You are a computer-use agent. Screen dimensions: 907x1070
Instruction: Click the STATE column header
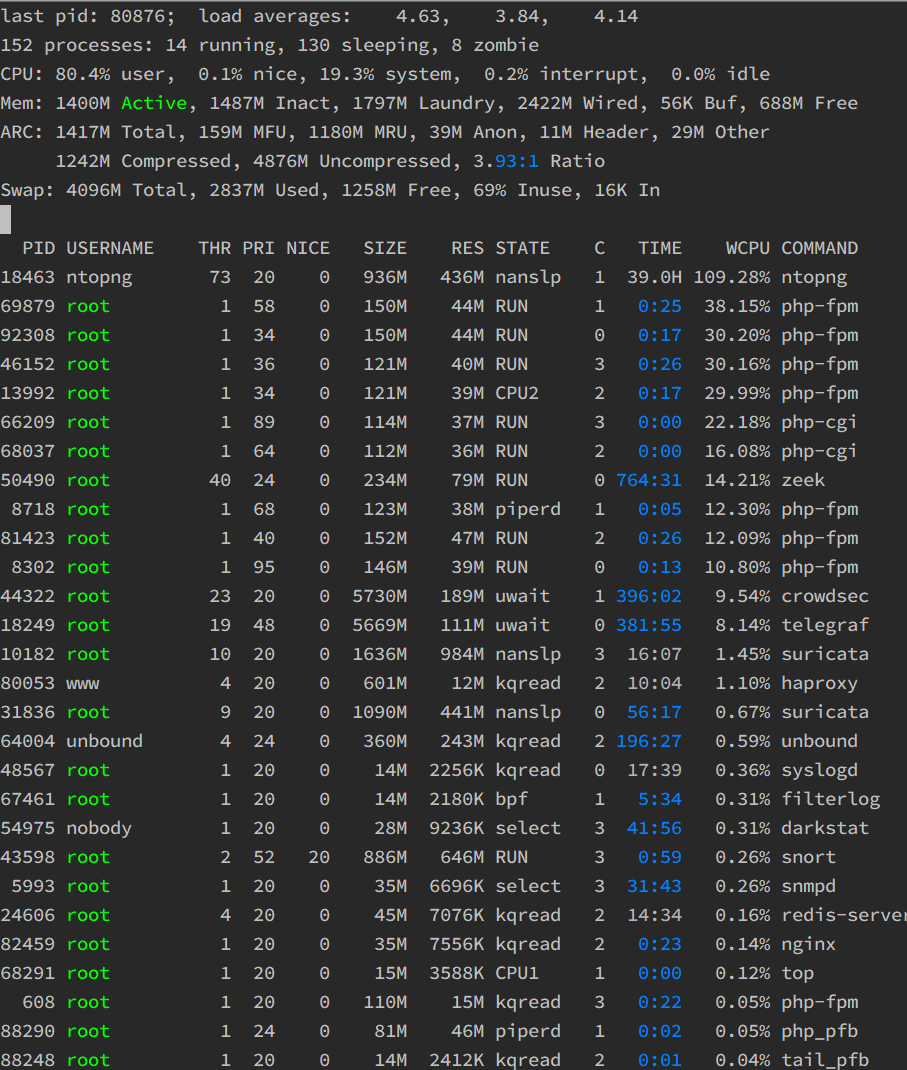tap(522, 248)
